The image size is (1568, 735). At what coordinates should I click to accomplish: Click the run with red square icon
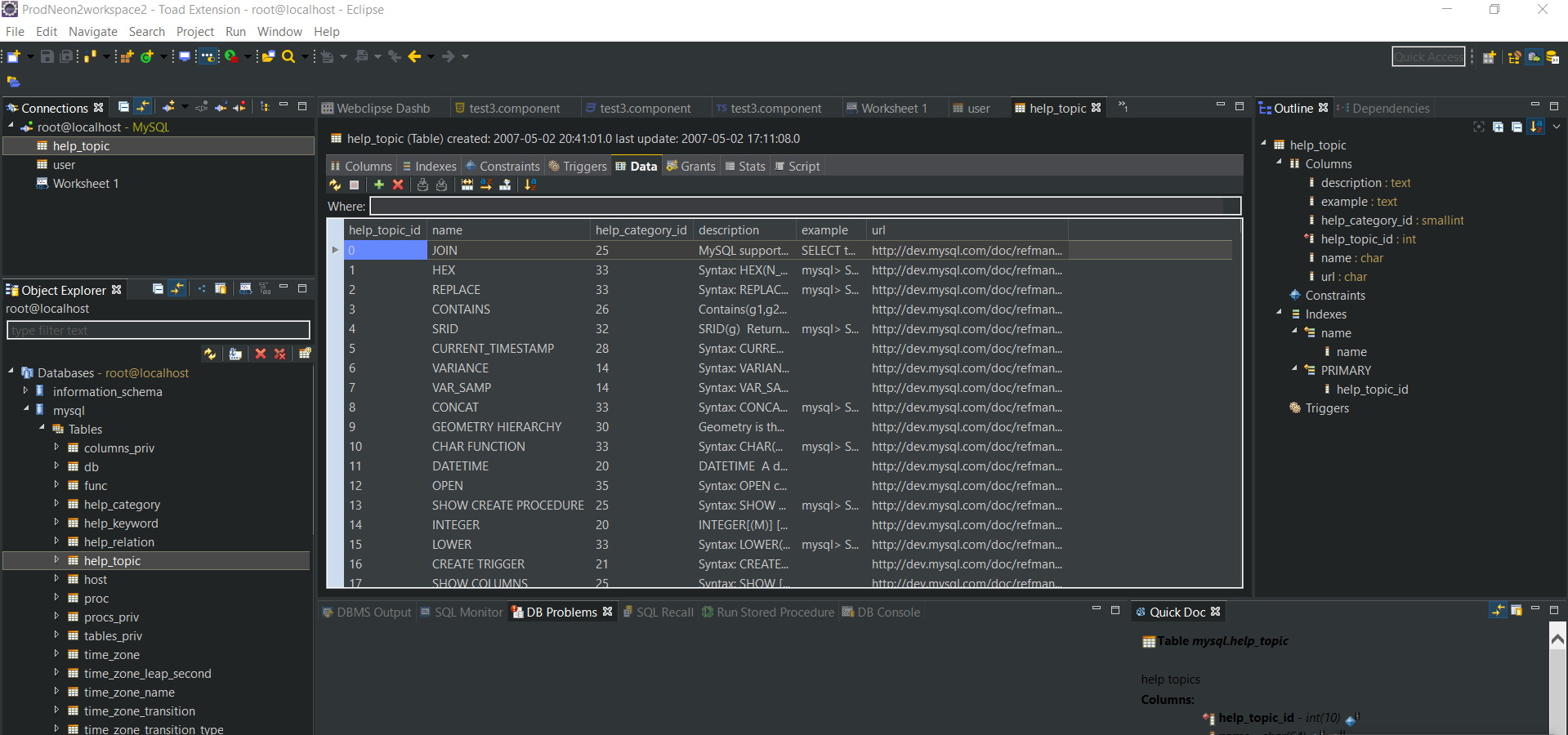point(232,56)
